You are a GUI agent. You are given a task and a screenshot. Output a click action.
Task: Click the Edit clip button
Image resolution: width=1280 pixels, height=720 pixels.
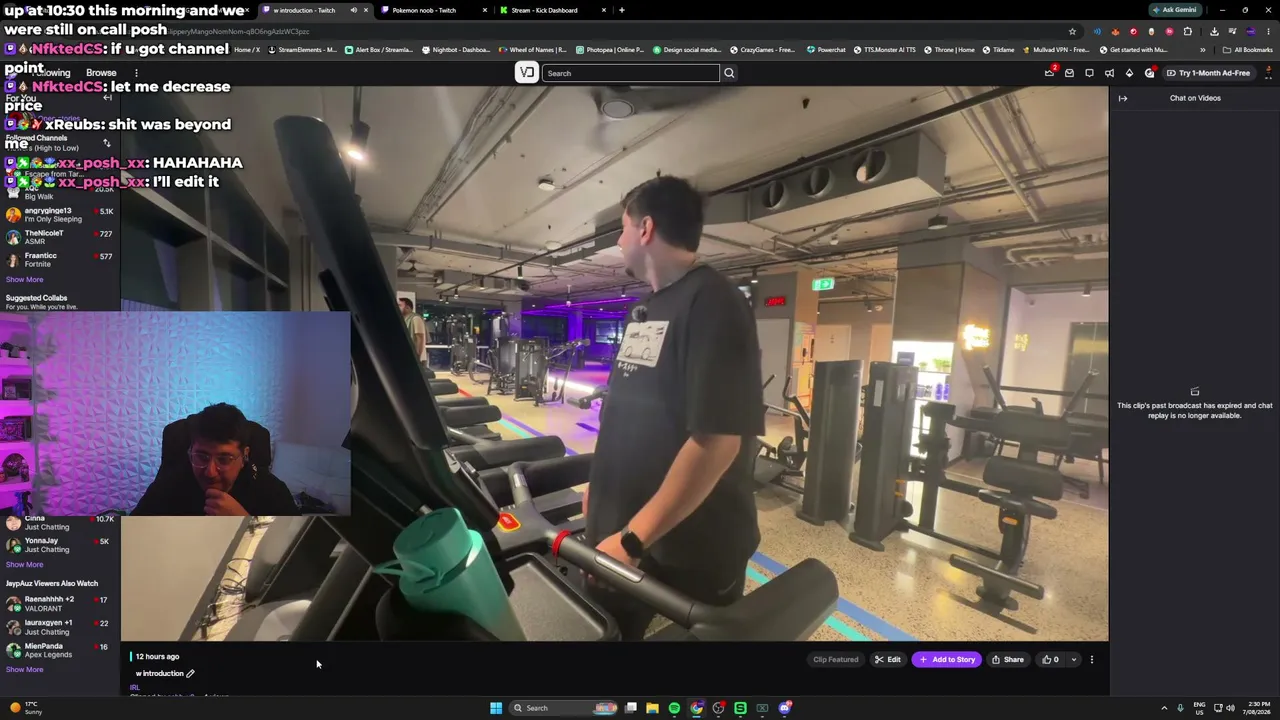pyautogui.click(x=888, y=660)
